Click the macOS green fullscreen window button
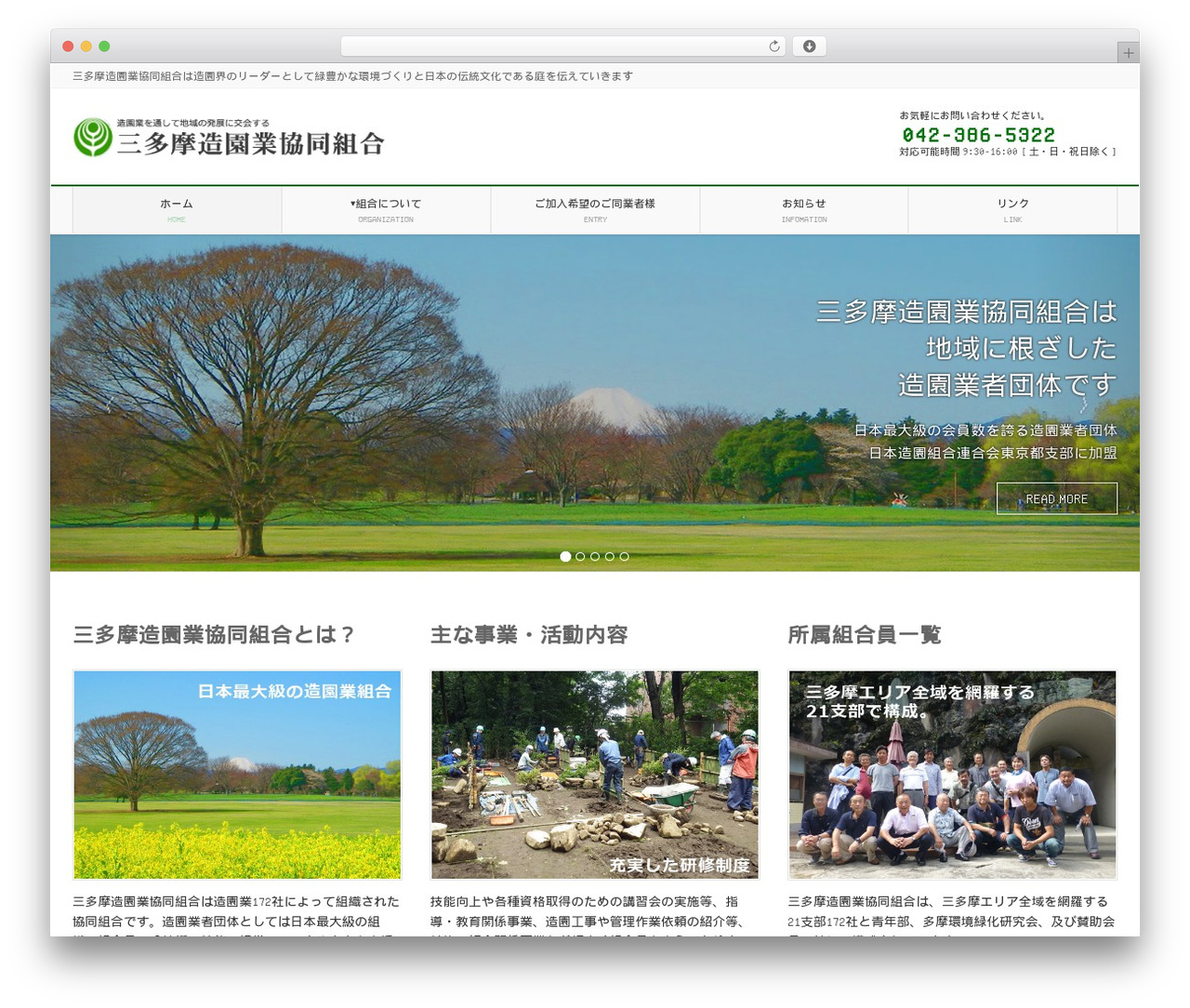Viewport: 1190px width, 1008px height. point(104,46)
